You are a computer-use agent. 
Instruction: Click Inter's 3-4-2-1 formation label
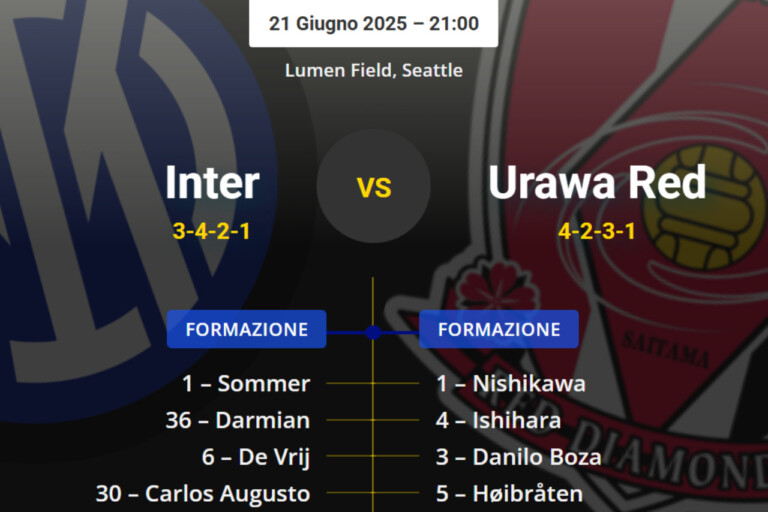click(211, 232)
